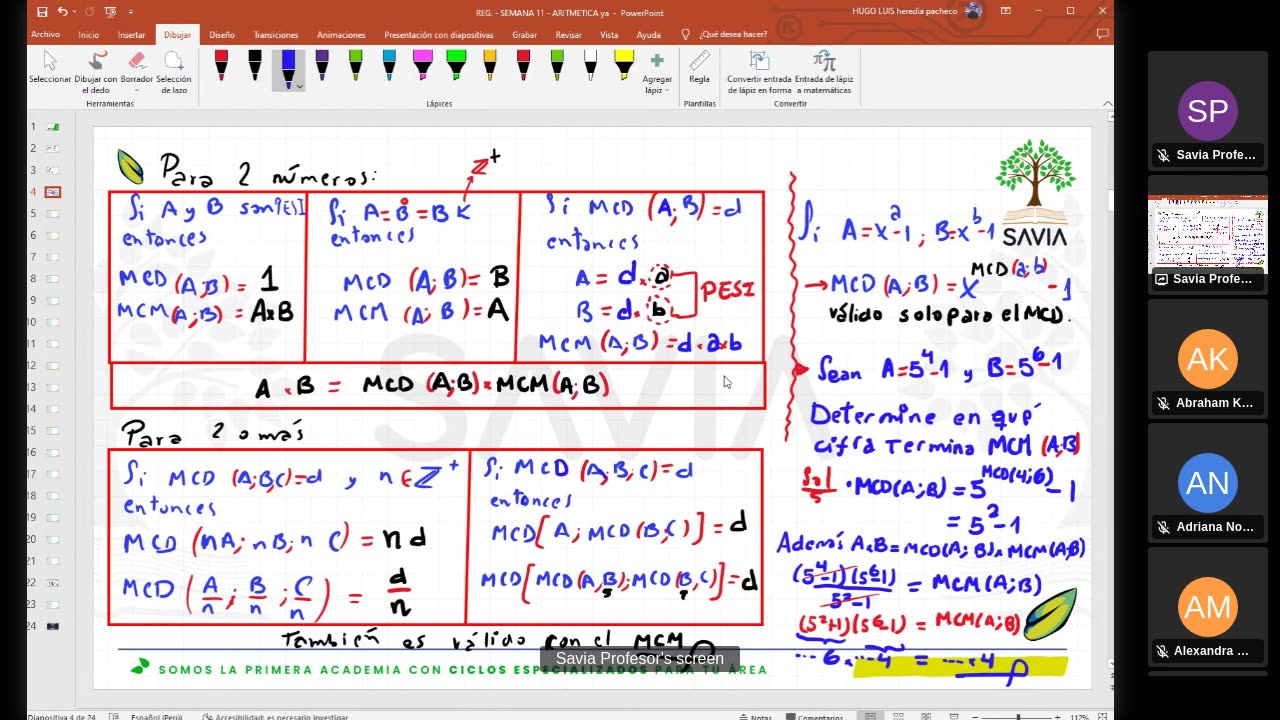Toggle the Regla ruler

(x=699, y=68)
